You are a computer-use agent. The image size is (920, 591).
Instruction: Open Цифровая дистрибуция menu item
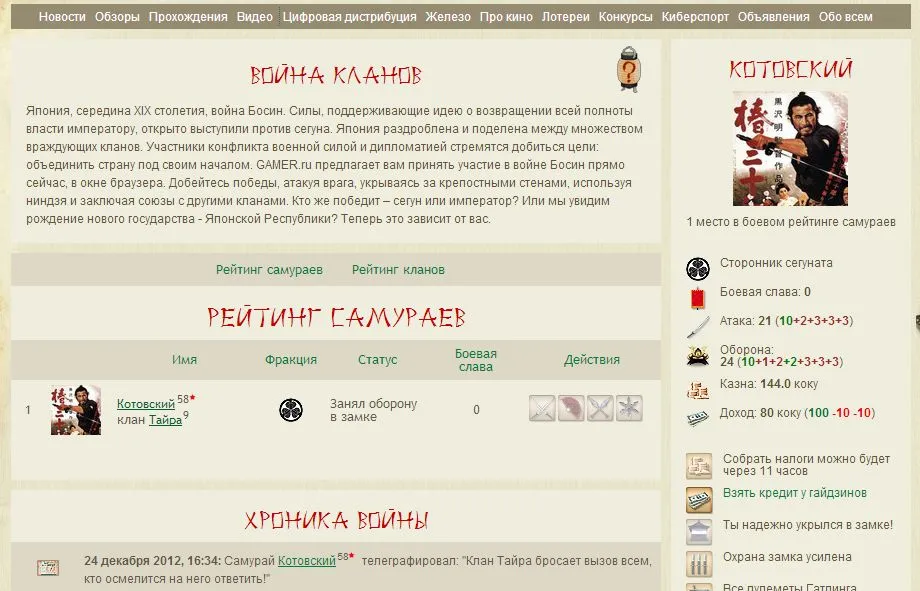pyautogui.click(x=350, y=17)
